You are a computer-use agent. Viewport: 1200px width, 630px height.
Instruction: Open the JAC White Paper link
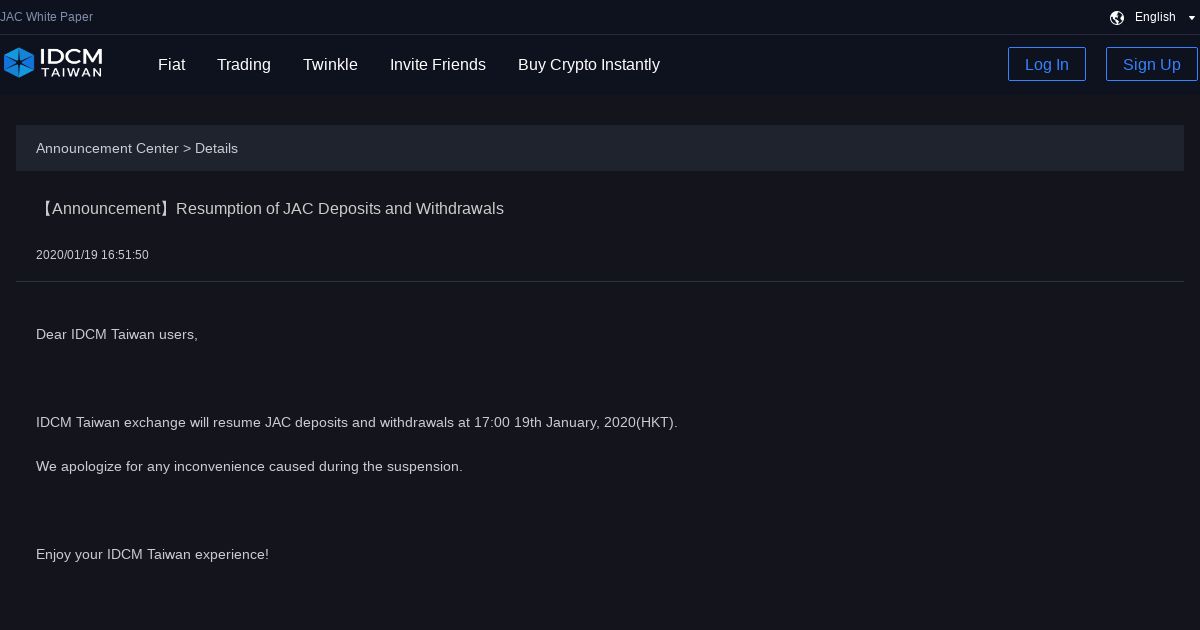(x=47, y=17)
